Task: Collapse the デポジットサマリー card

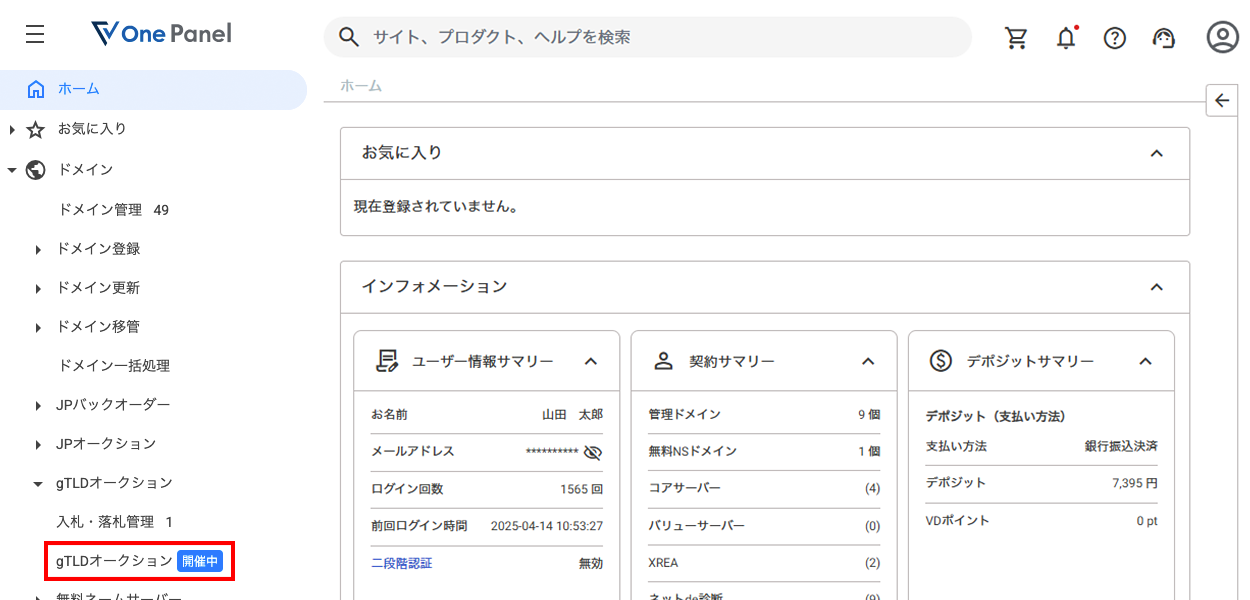Action: pos(1146,362)
